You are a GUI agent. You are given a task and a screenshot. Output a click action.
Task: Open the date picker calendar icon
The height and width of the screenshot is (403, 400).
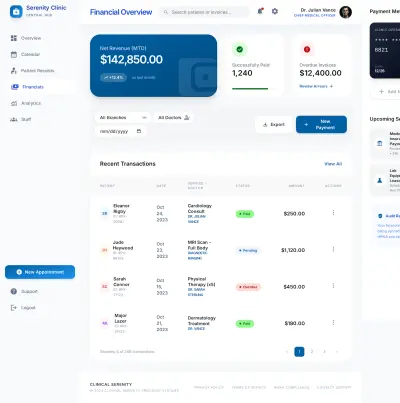coord(139,131)
